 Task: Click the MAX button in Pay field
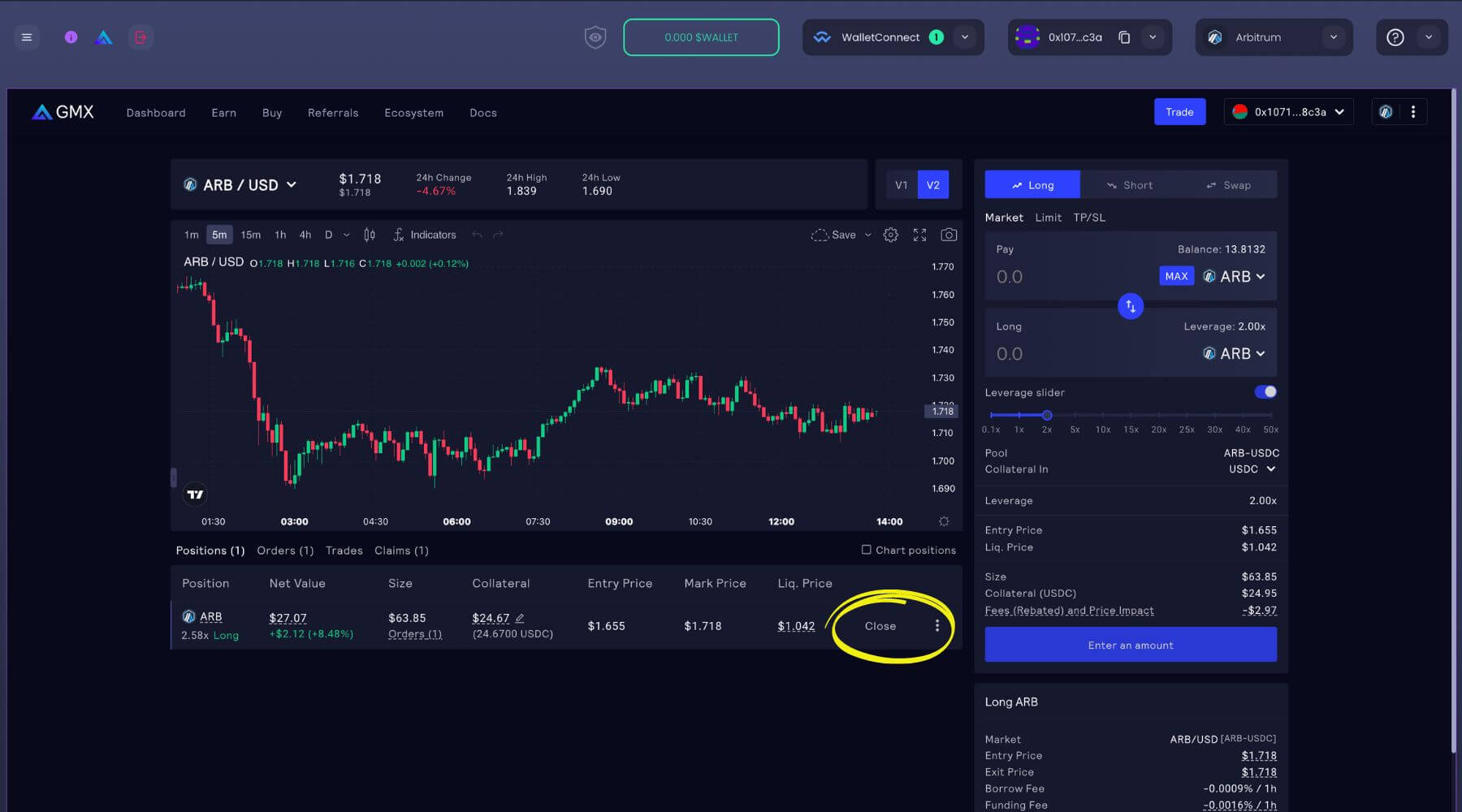(x=1176, y=276)
